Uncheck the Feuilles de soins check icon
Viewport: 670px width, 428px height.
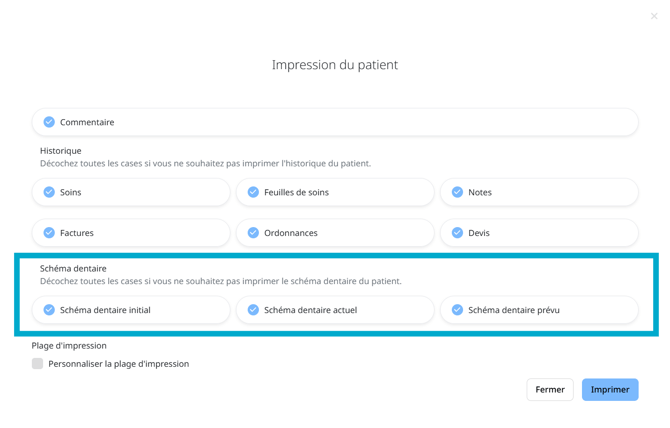pyautogui.click(x=253, y=192)
